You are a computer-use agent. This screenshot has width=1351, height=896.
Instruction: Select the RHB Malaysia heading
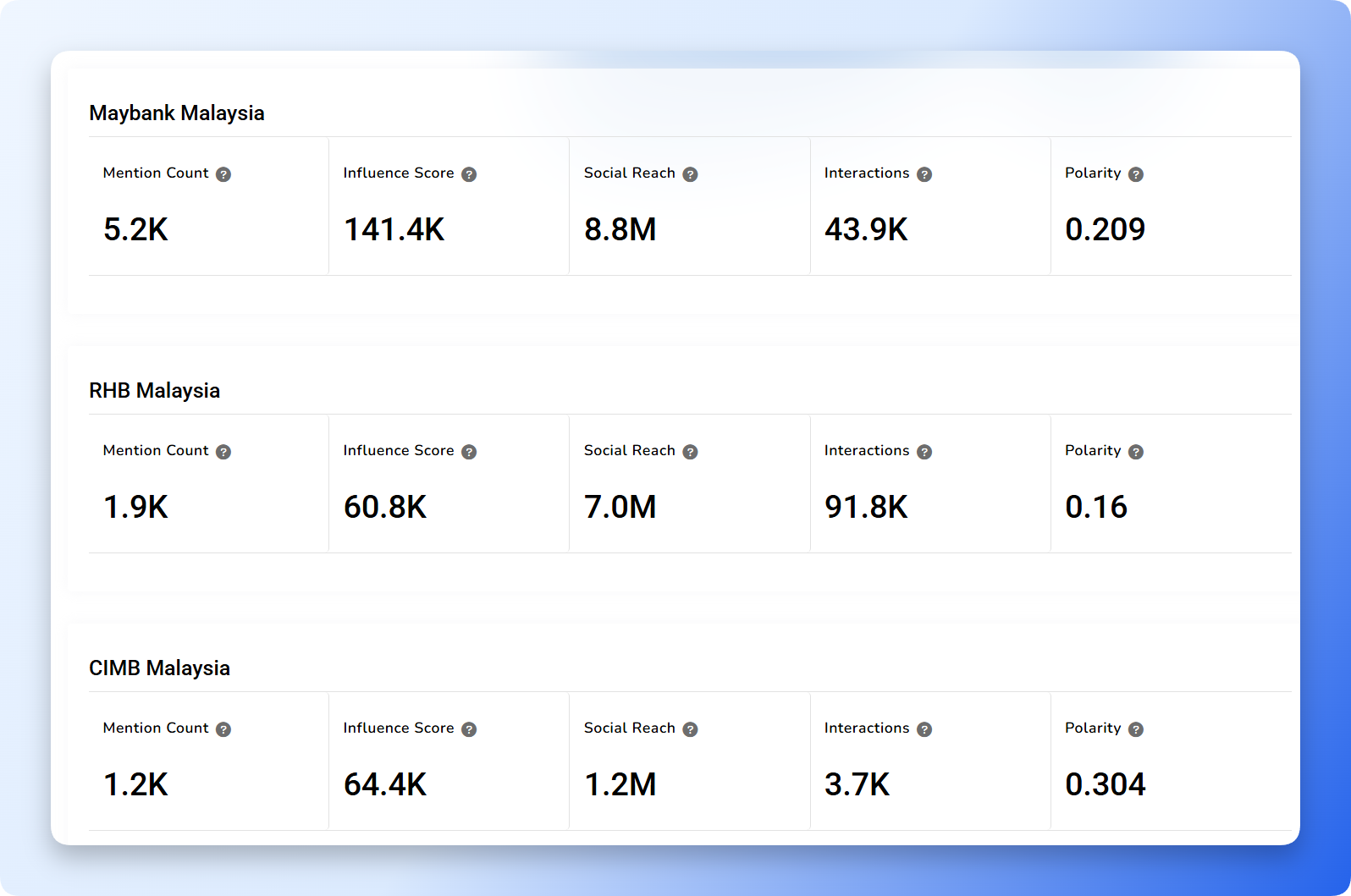(x=155, y=391)
